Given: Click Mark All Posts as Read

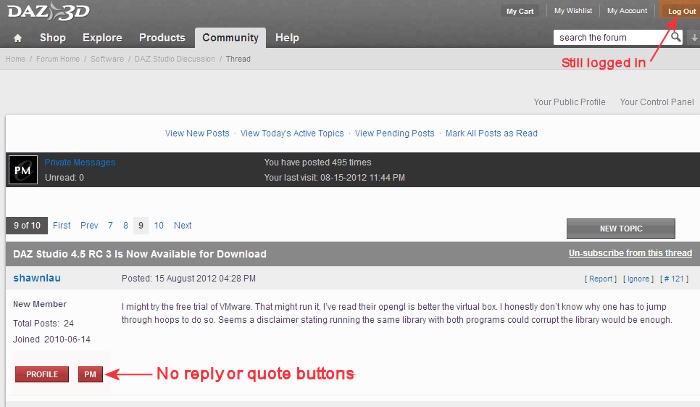Looking at the screenshot, I should tap(491, 133).
